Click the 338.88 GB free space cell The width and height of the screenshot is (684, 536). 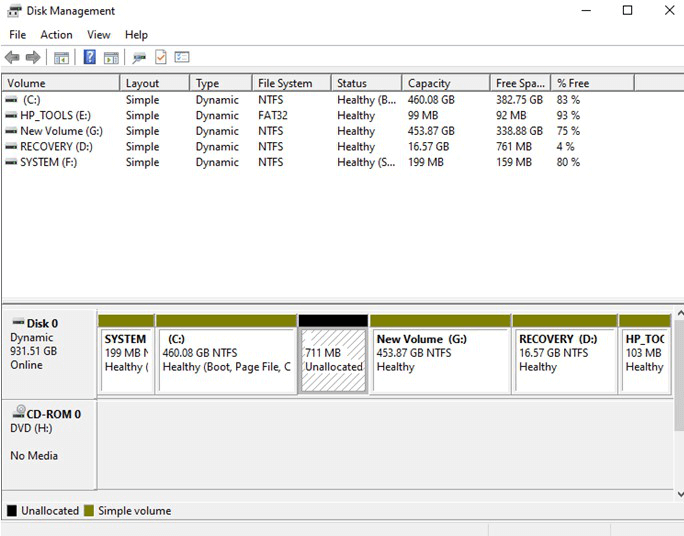tap(519, 131)
